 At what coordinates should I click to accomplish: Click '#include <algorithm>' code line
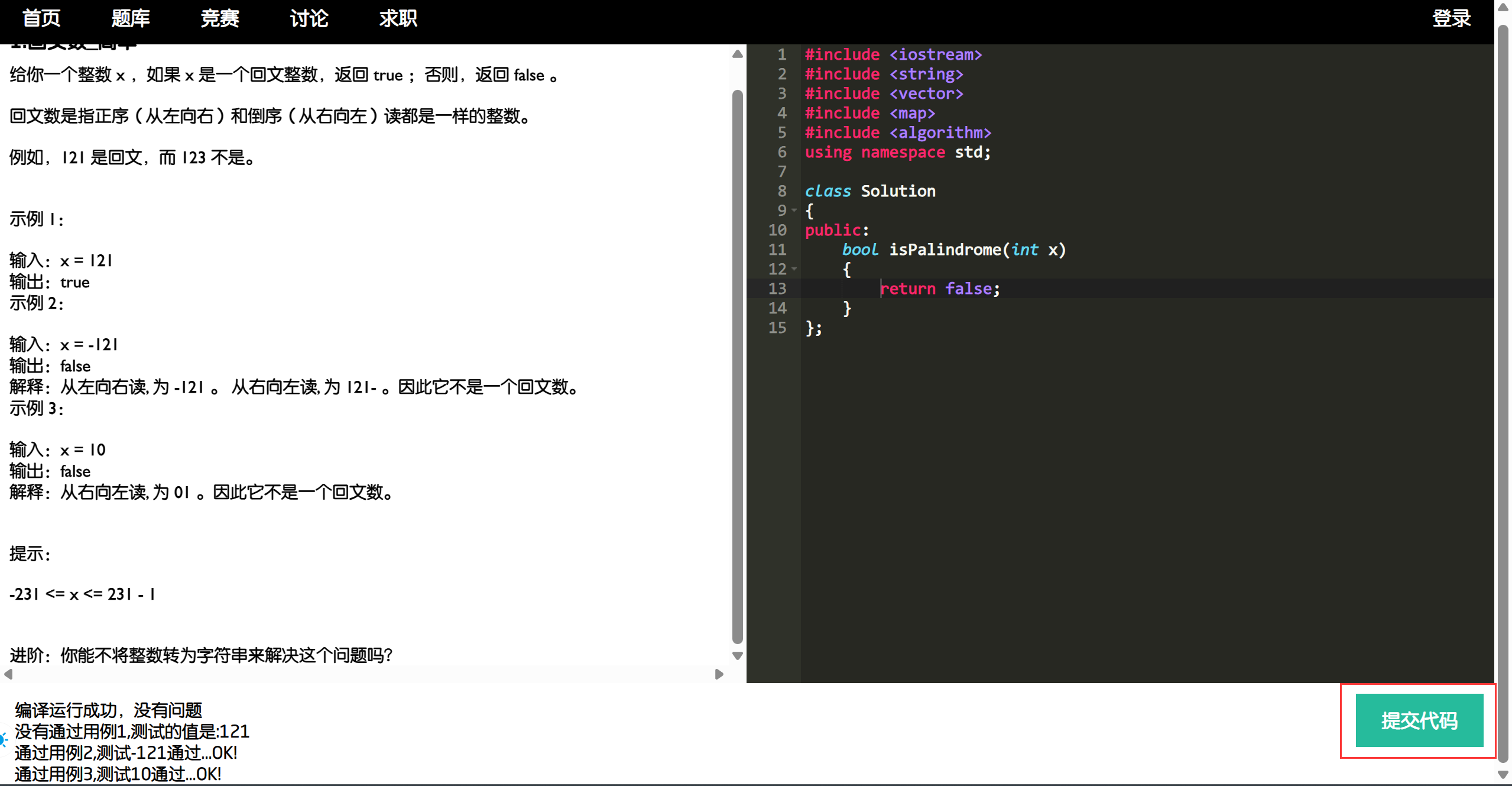[898, 132]
